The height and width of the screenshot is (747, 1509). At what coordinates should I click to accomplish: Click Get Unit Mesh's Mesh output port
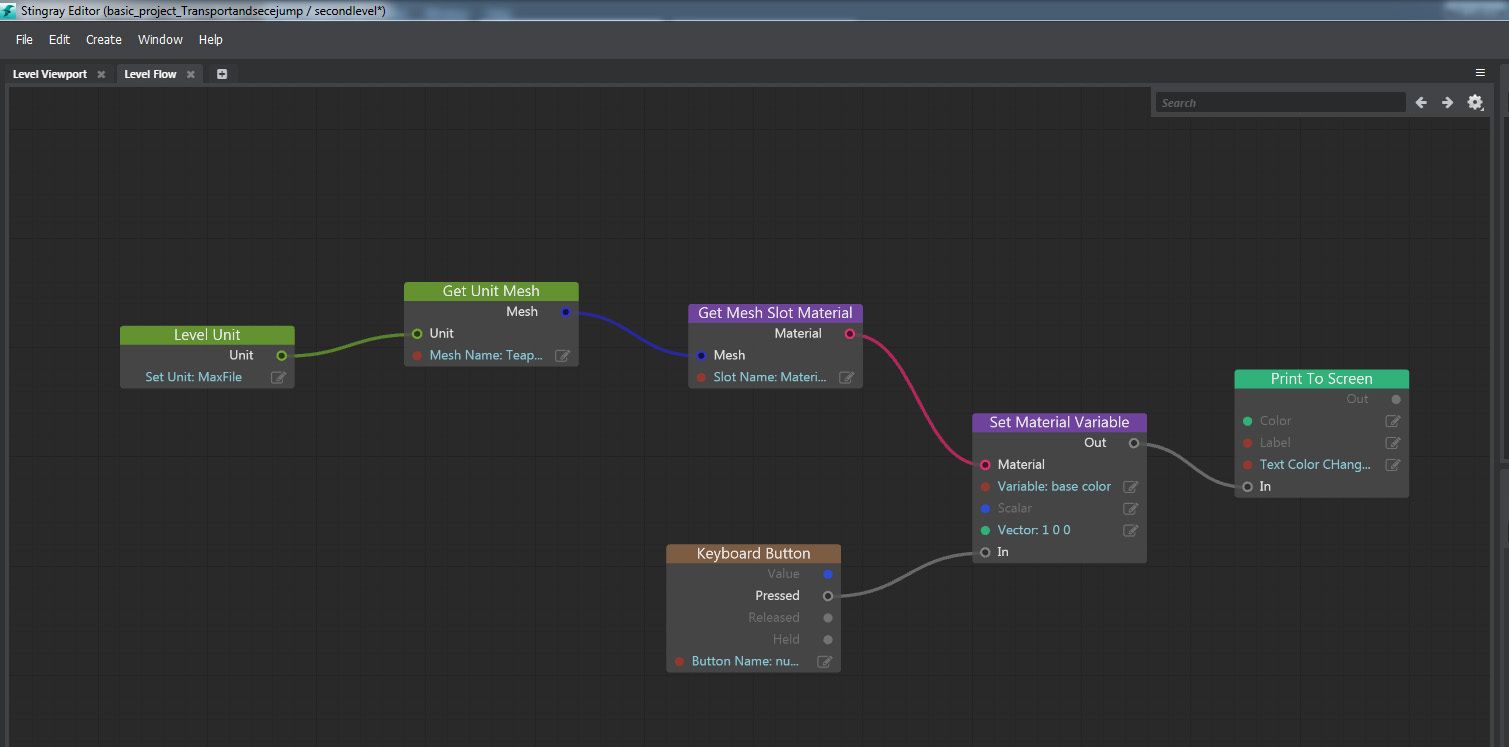click(565, 312)
